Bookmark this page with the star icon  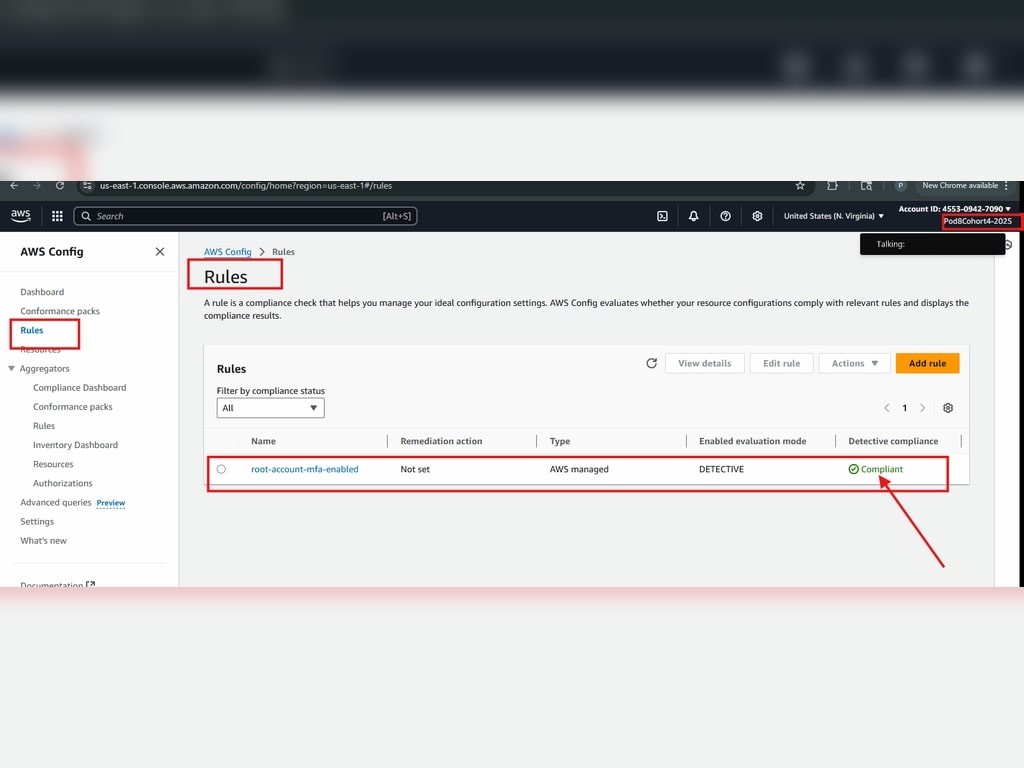pyautogui.click(x=800, y=185)
